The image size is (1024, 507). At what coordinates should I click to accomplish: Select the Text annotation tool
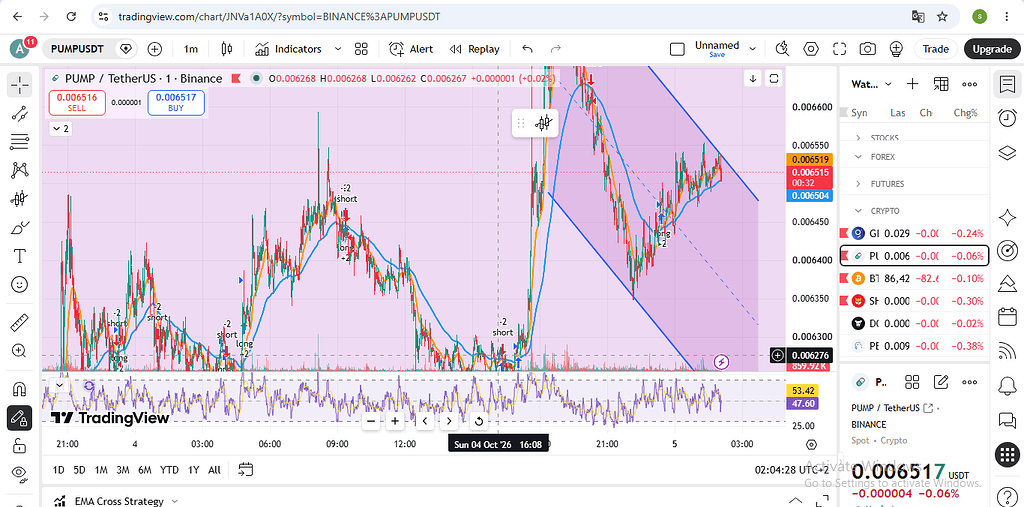(20, 256)
